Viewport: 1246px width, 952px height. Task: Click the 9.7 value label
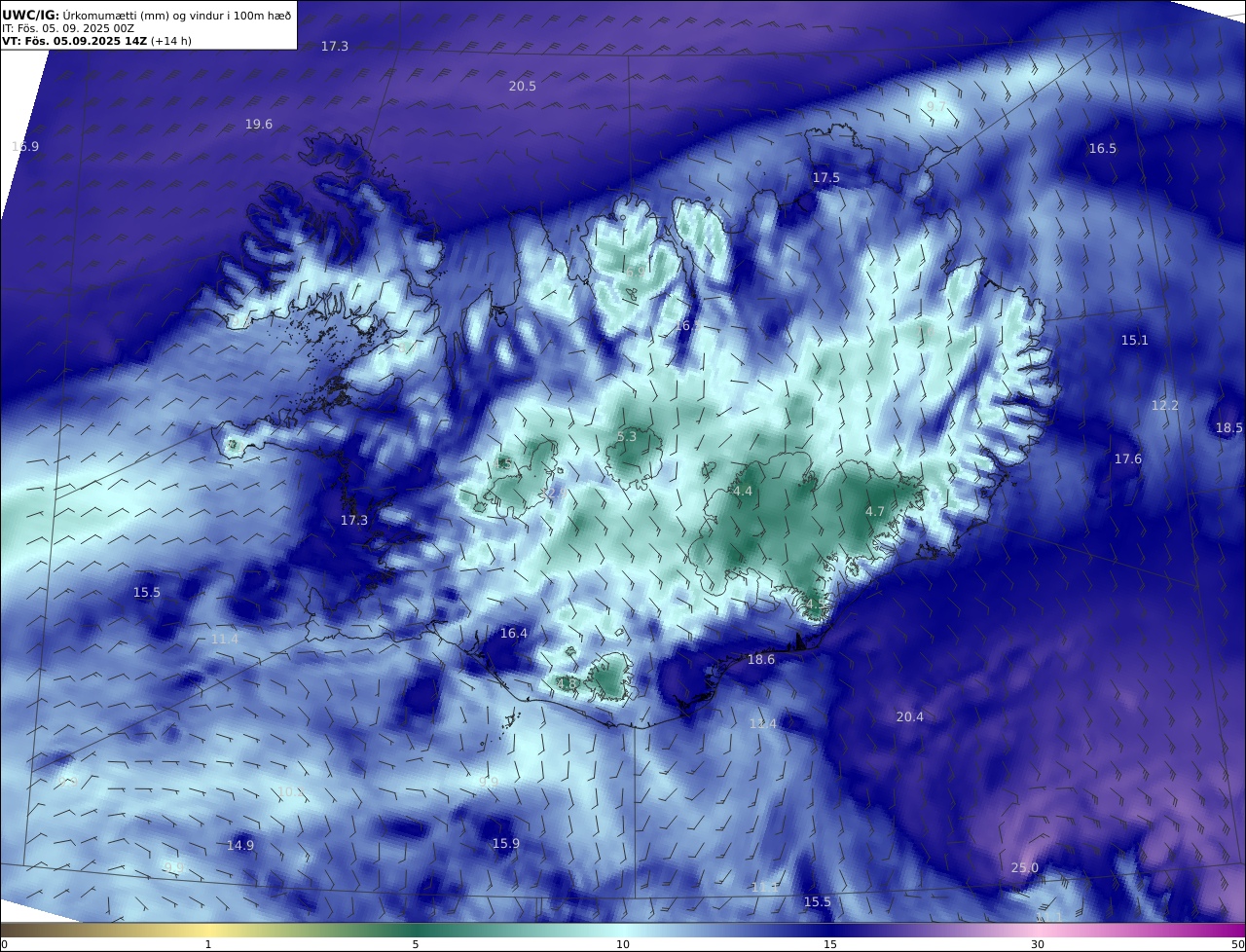pyautogui.click(x=936, y=106)
